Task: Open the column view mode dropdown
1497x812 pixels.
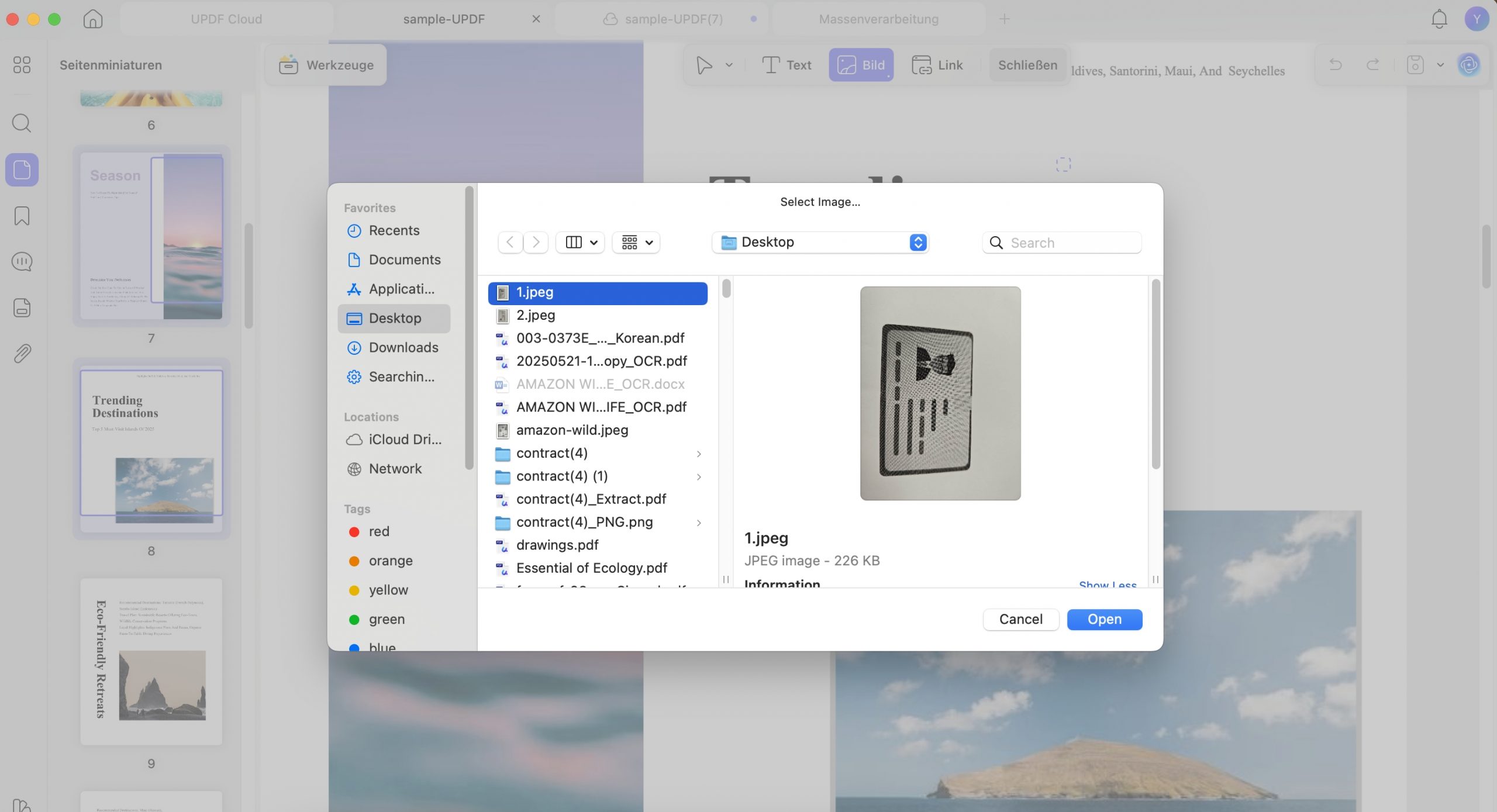Action: pyautogui.click(x=580, y=242)
